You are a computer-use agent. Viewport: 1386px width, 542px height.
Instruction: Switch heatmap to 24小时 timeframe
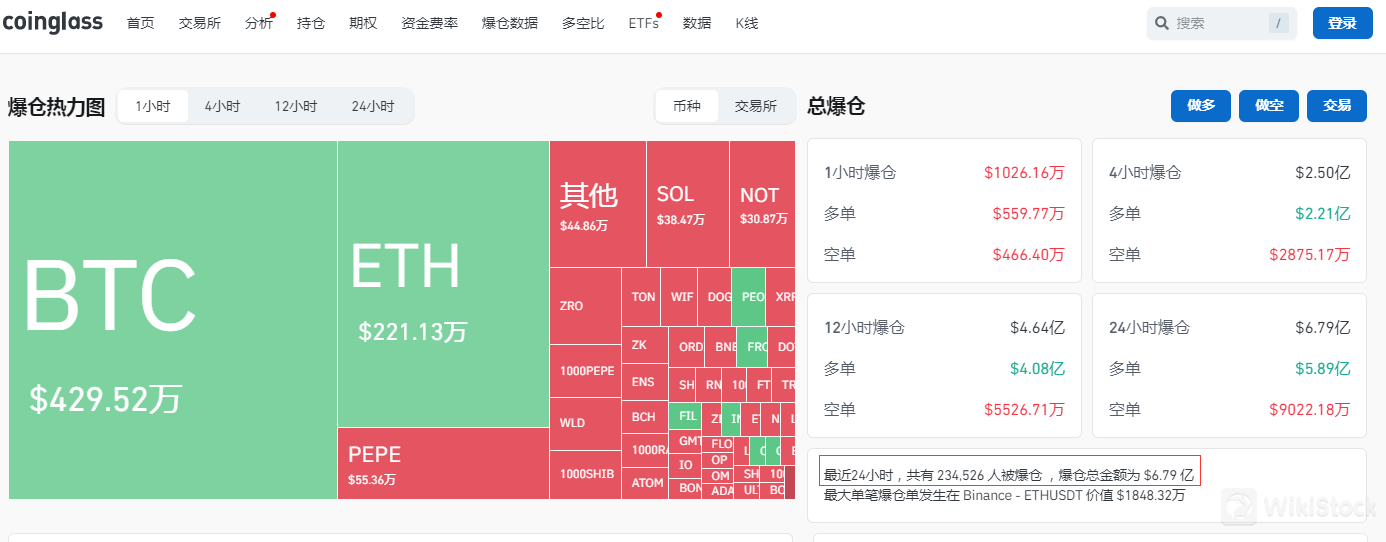pyautogui.click(x=372, y=106)
